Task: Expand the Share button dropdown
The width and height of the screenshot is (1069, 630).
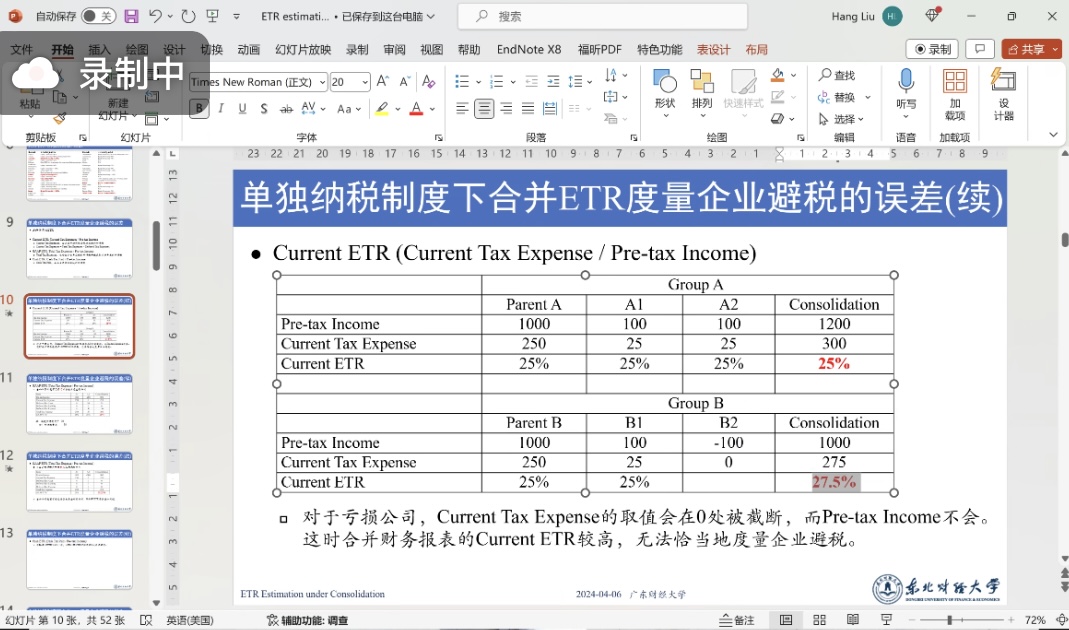Action: tap(1054, 49)
